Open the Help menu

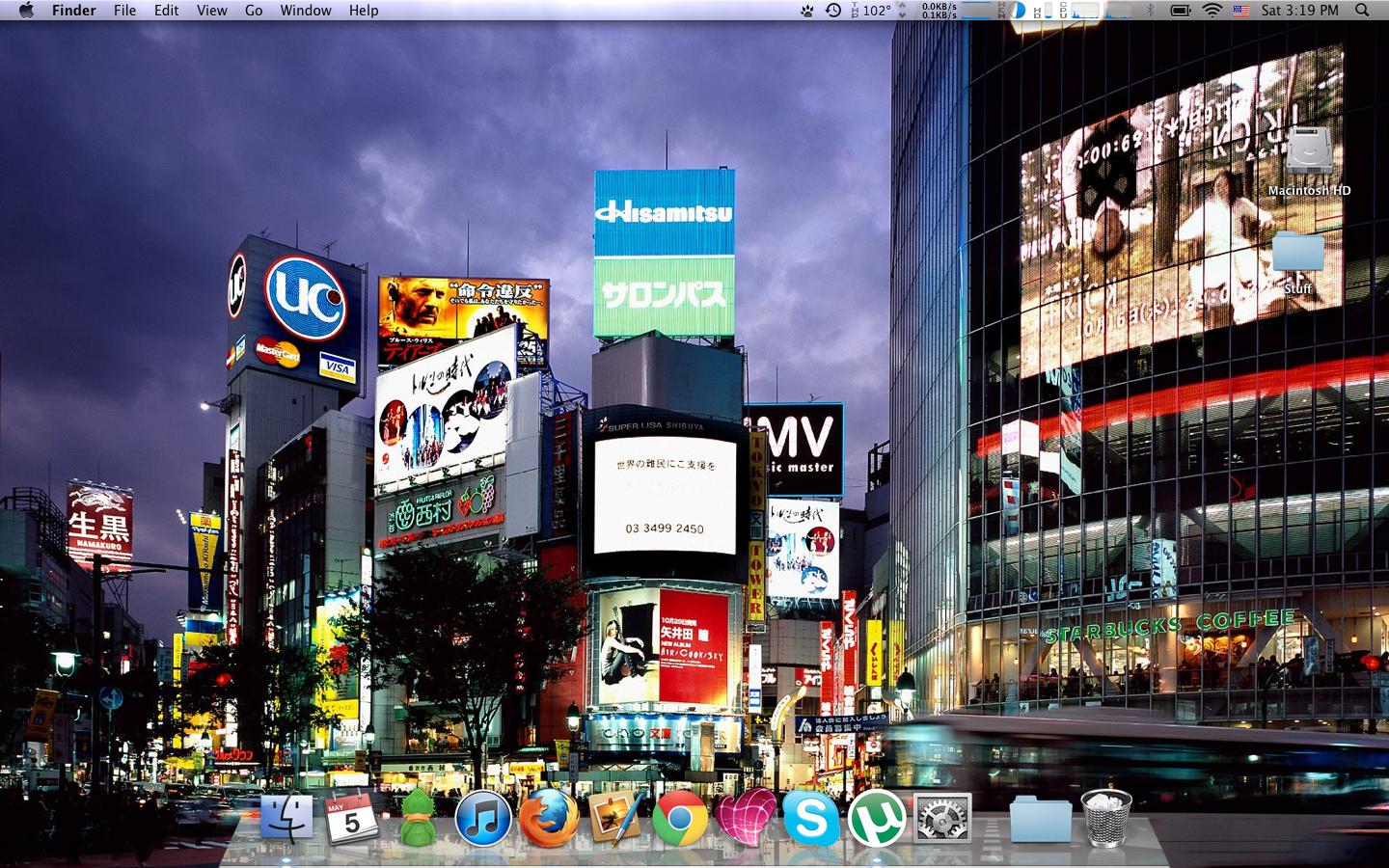point(364,10)
